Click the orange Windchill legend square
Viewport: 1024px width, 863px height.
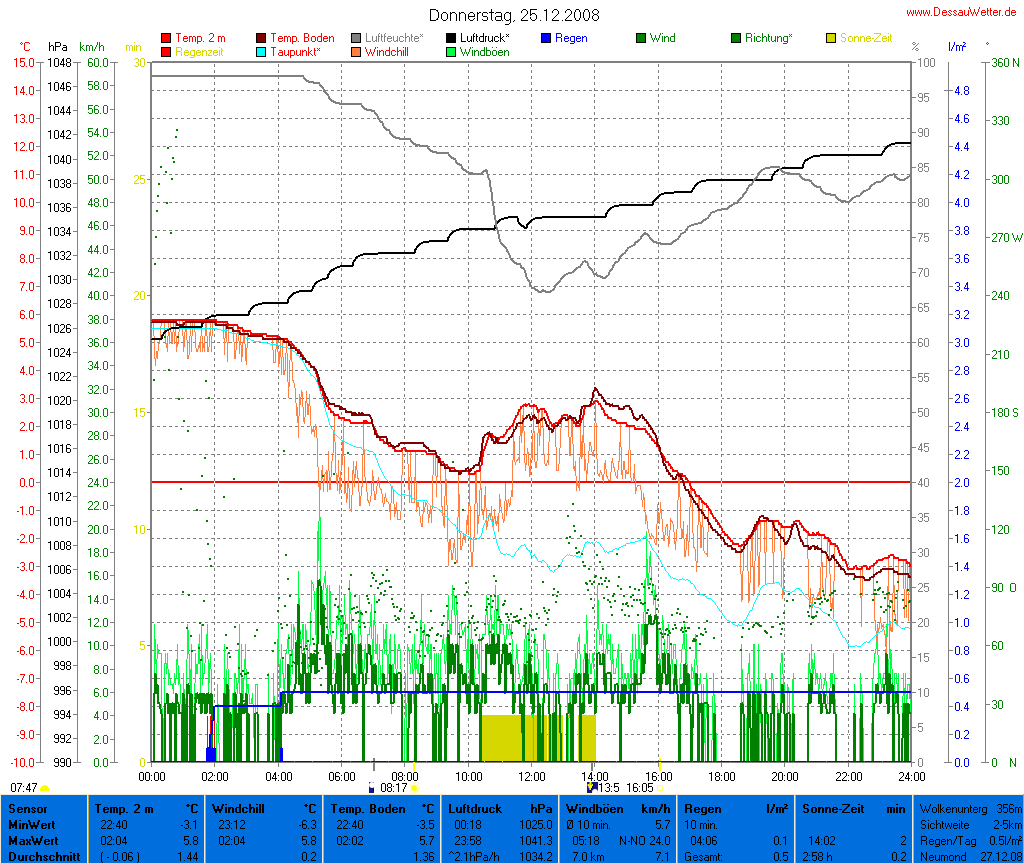pyautogui.click(x=357, y=52)
